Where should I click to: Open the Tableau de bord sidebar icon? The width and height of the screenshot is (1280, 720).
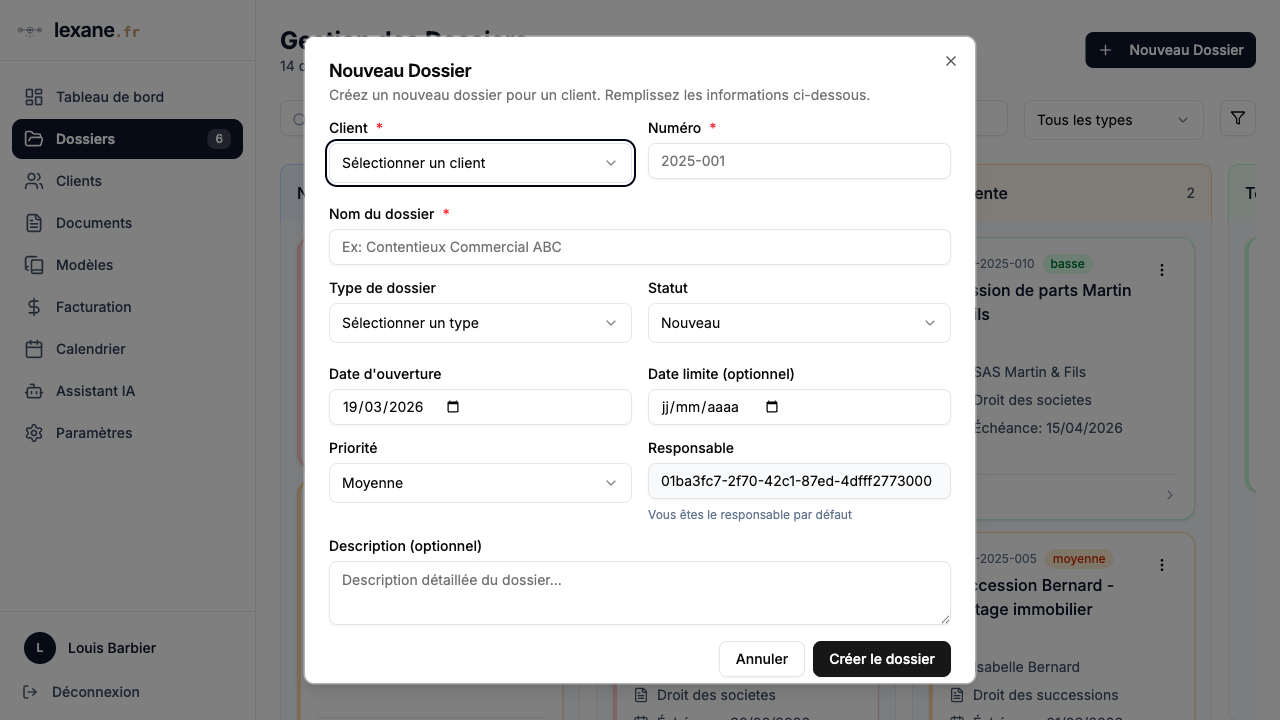pyautogui.click(x=34, y=97)
